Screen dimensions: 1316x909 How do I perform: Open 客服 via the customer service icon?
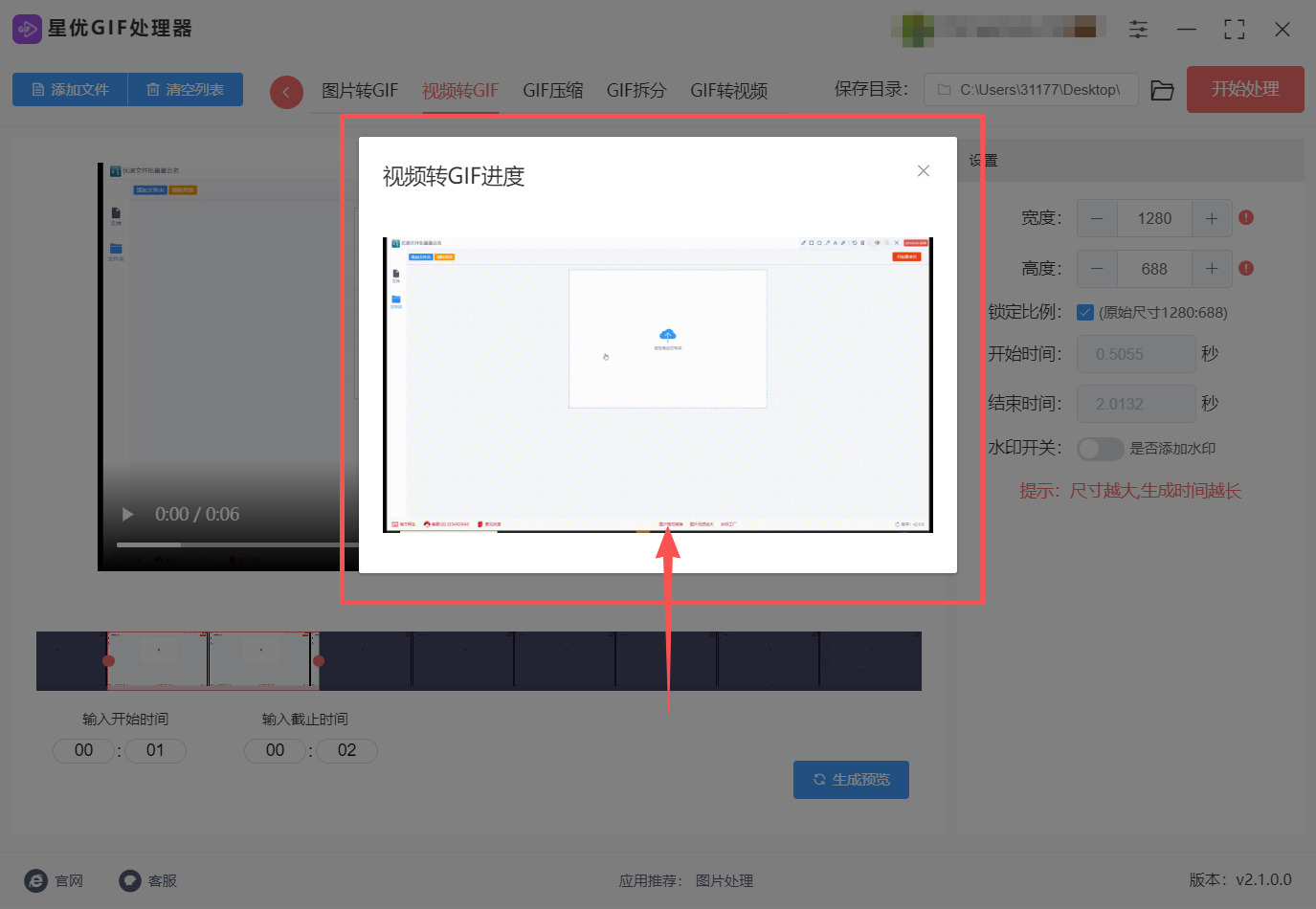tap(129, 880)
